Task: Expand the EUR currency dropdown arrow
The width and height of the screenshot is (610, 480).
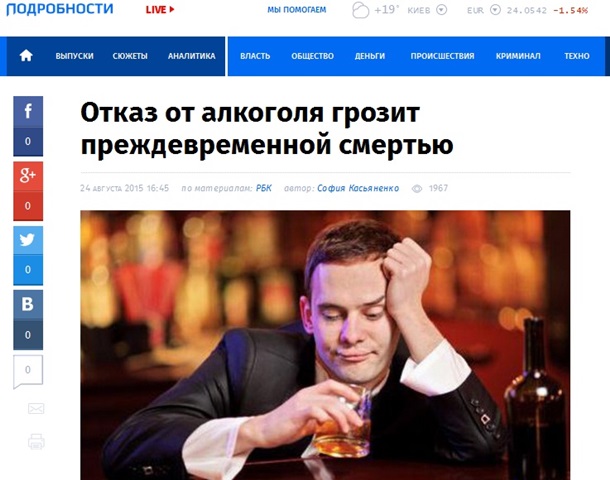Action: click(x=495, y=10)
